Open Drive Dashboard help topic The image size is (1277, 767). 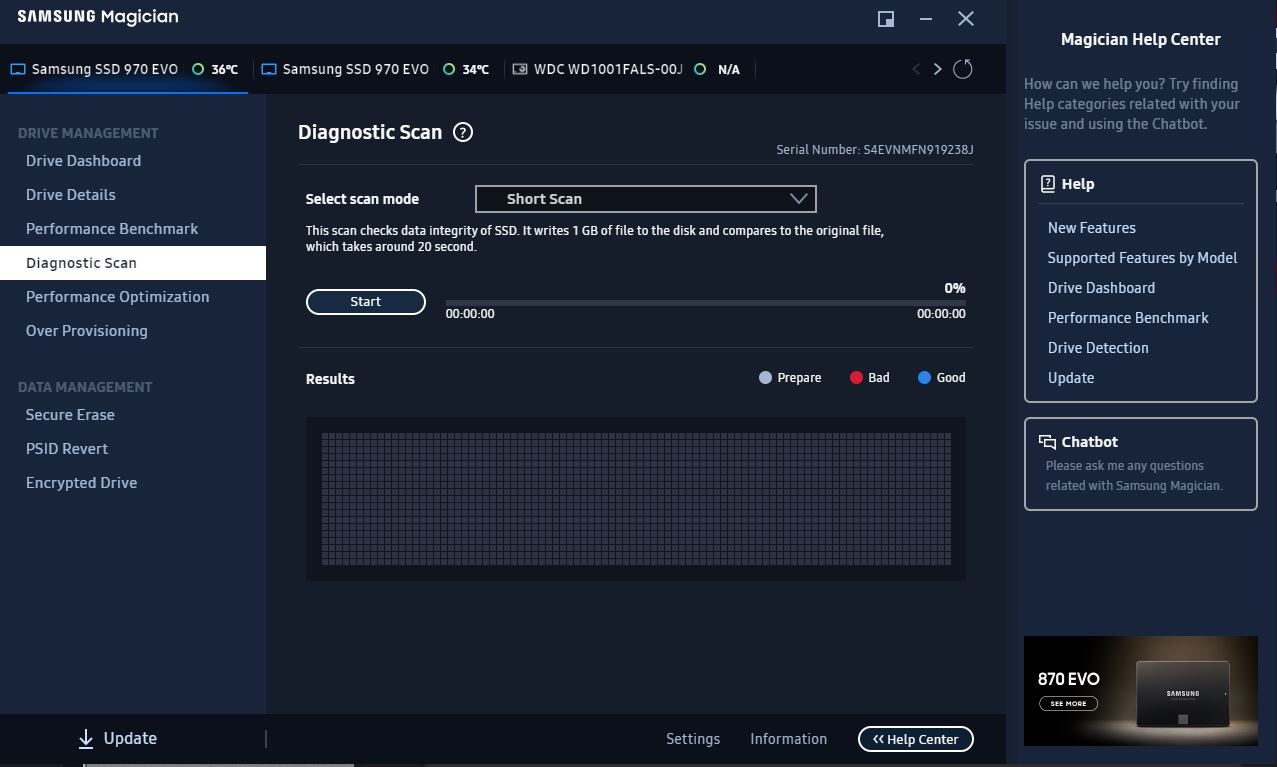[1101, 288]
